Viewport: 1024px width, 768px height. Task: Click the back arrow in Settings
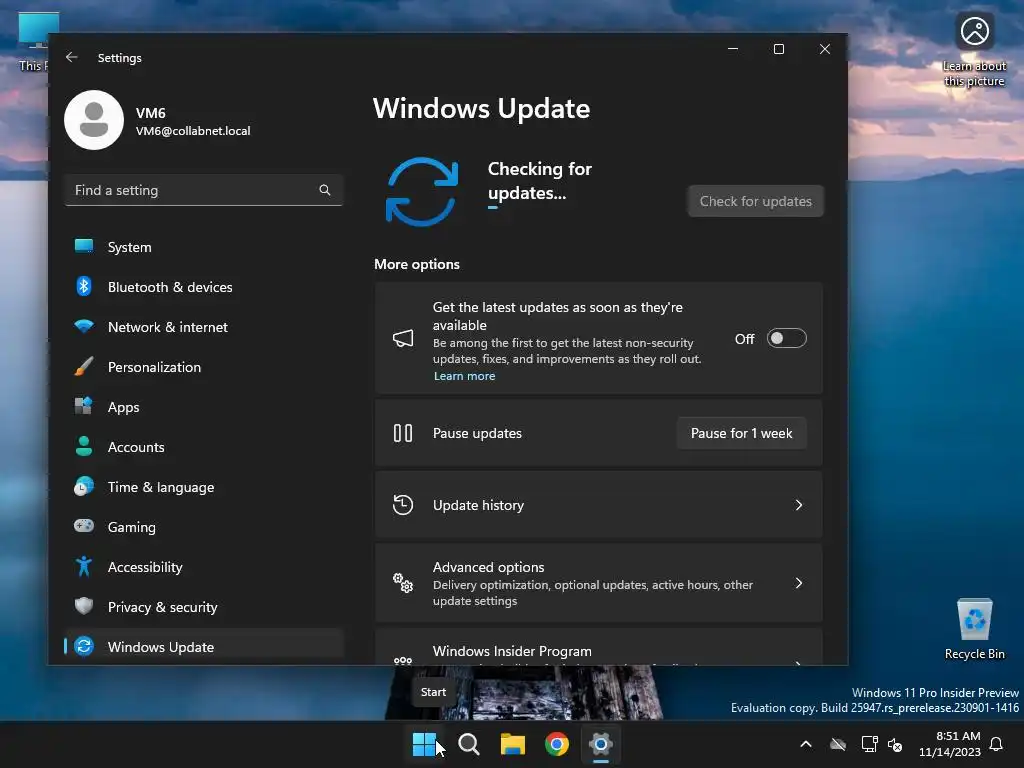pos(72,57)
